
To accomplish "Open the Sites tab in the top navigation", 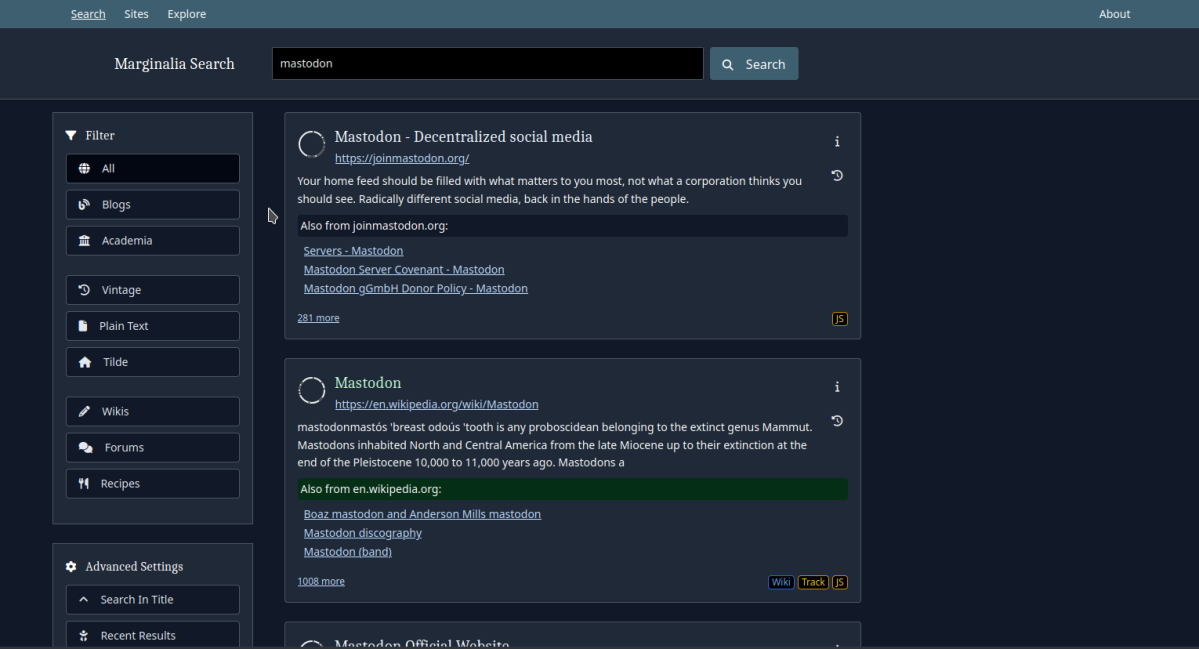I will 136,14.
